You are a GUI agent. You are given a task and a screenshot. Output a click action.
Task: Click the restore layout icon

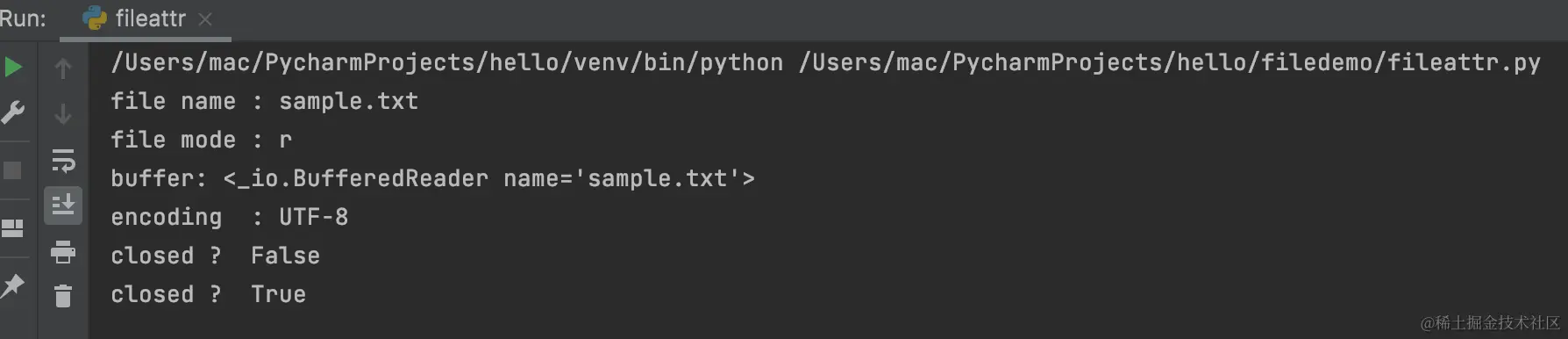[x=12, y=228]
